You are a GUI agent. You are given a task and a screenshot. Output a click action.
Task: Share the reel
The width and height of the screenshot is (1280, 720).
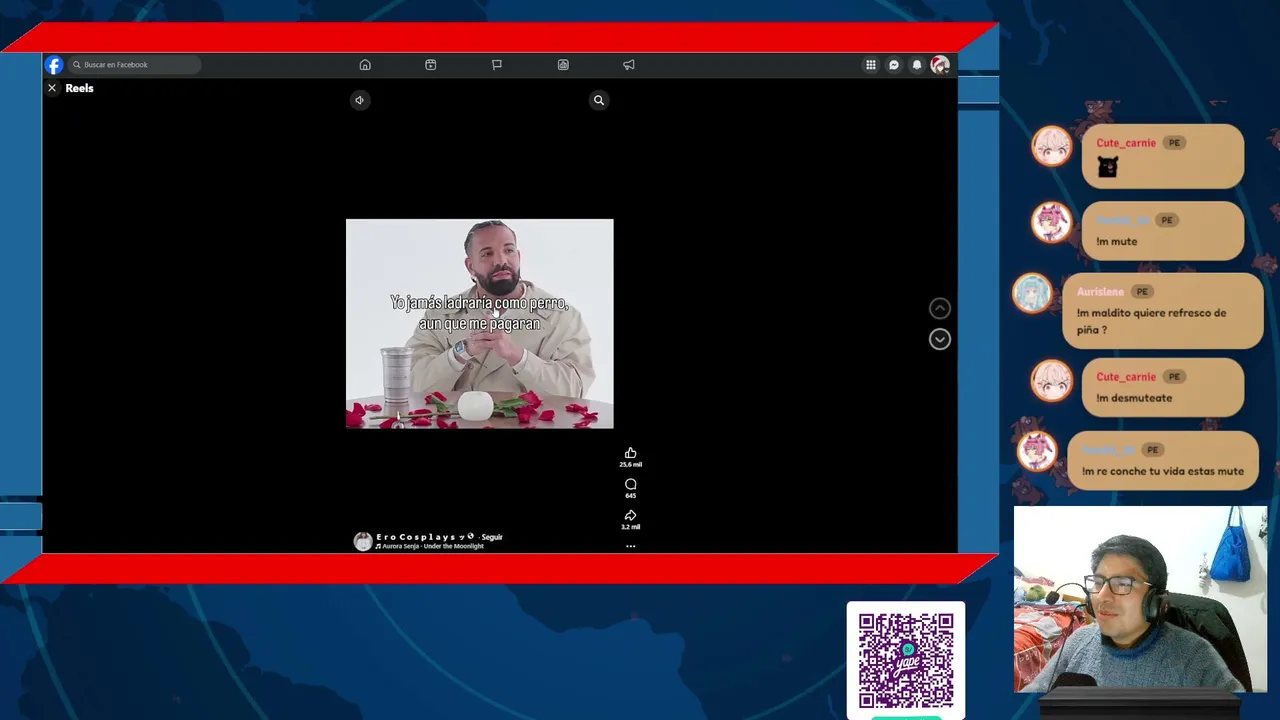pos(630,515)
